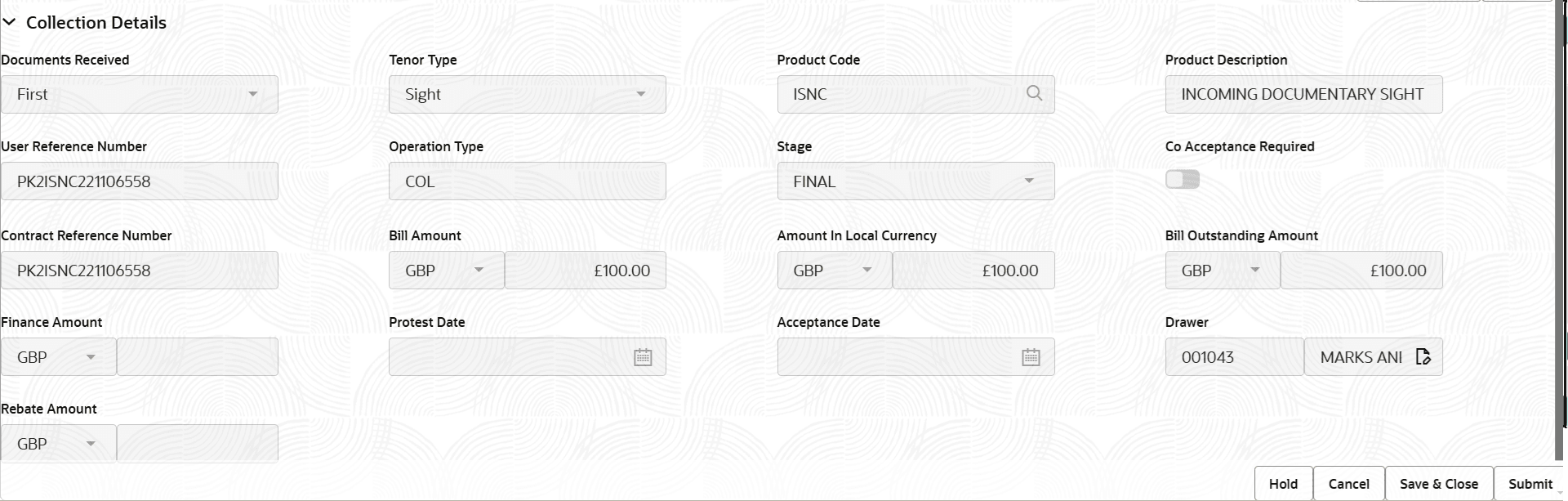View Drawer party details via document icon
Viewport: 1568px width, 501px height.
[x=1423, y=356]
